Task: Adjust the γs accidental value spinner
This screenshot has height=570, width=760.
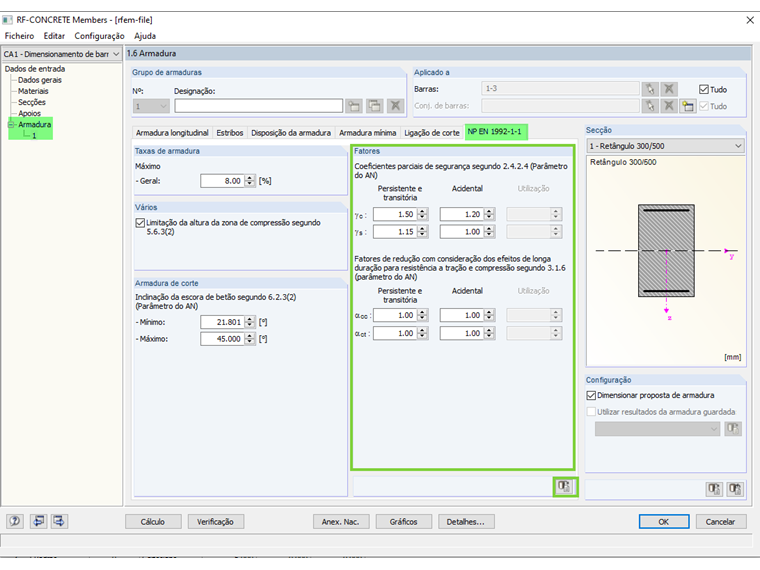Action: 490,232
